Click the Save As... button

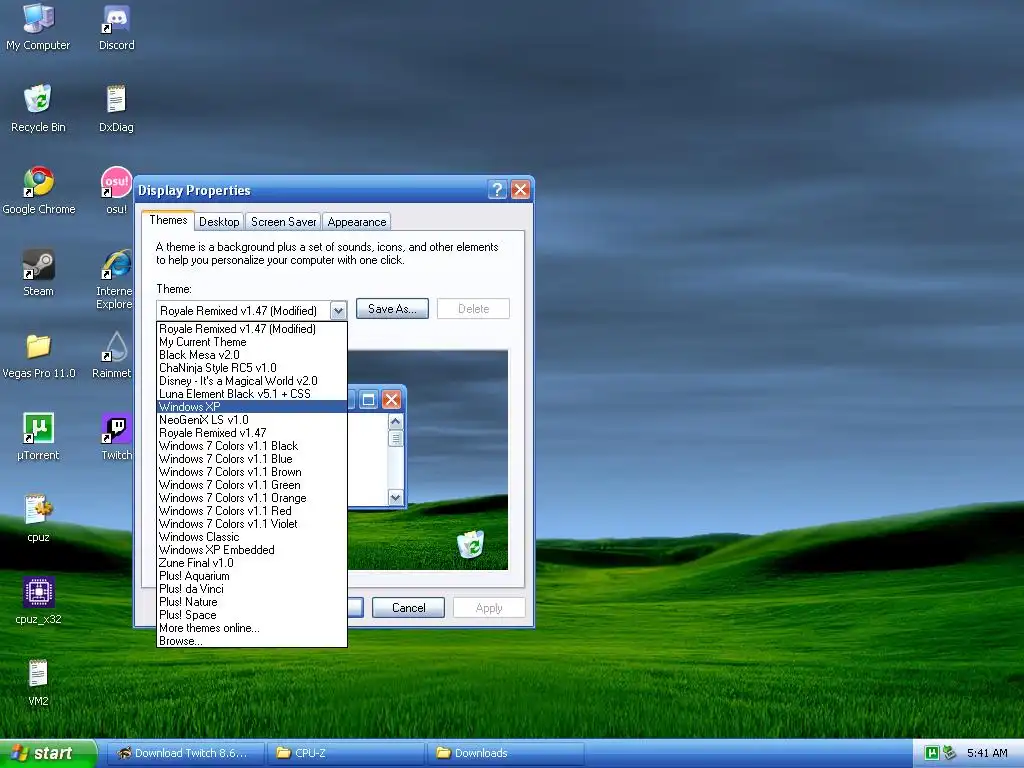pyautogui.click(x=392, y=309)
